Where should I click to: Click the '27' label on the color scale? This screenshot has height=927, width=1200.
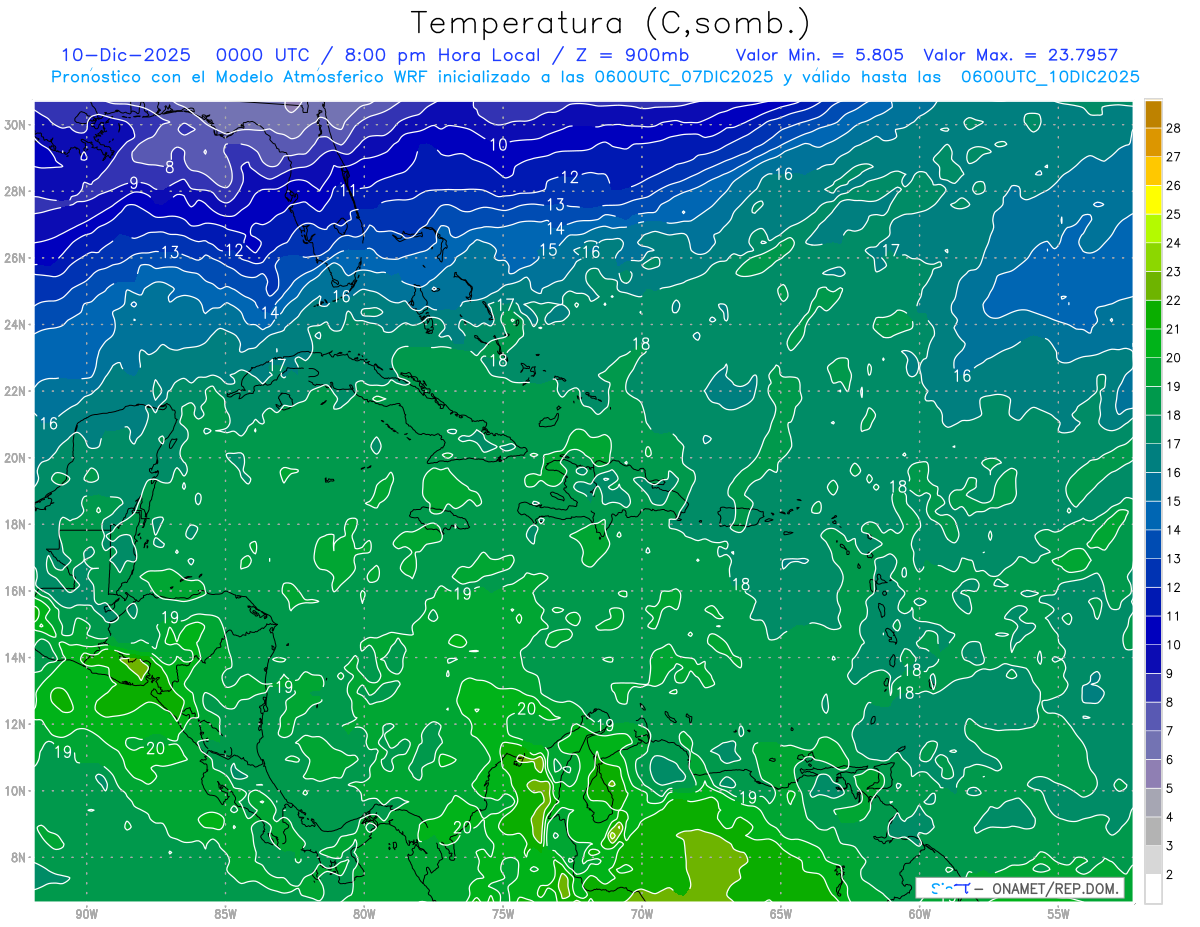pos(1174,157)
